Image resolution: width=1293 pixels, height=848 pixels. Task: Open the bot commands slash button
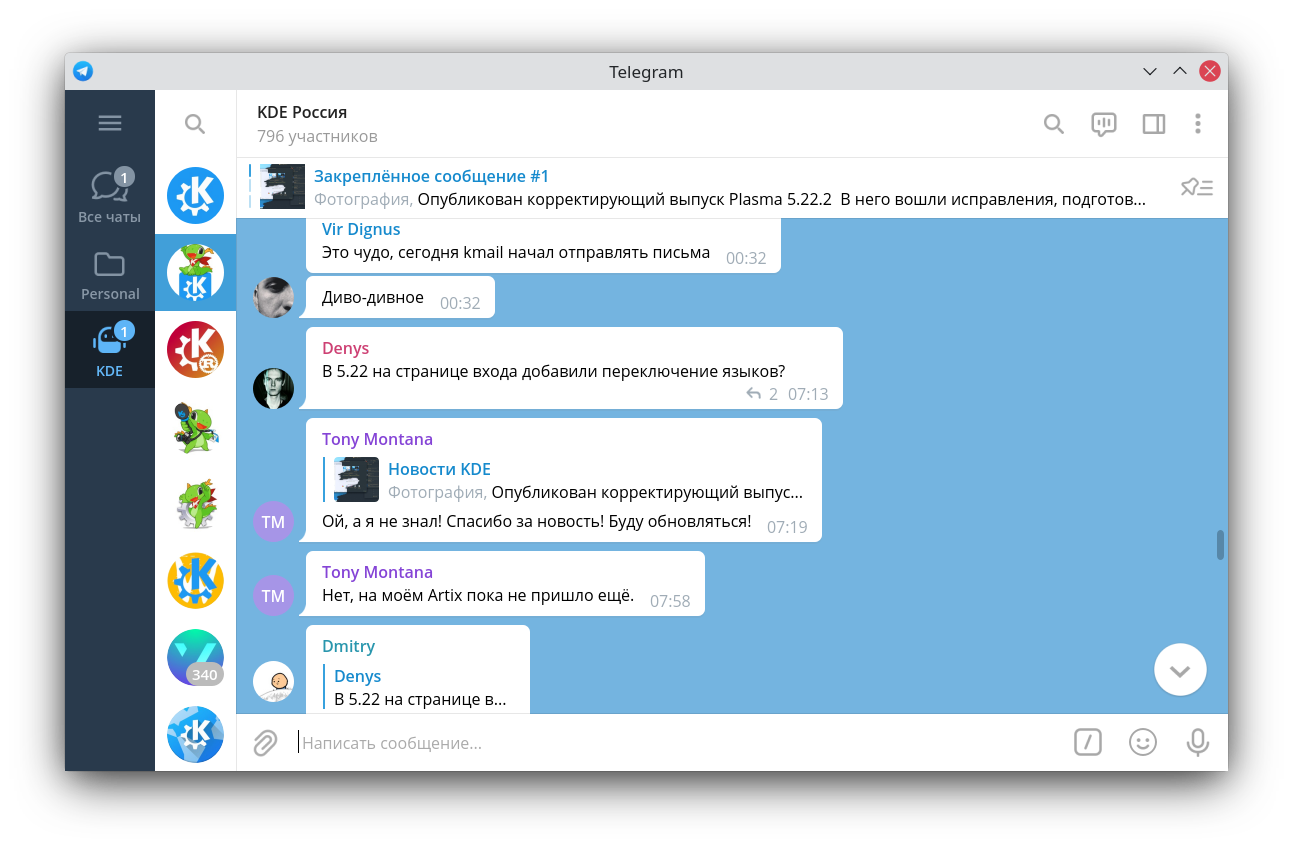pos(1088,742)
